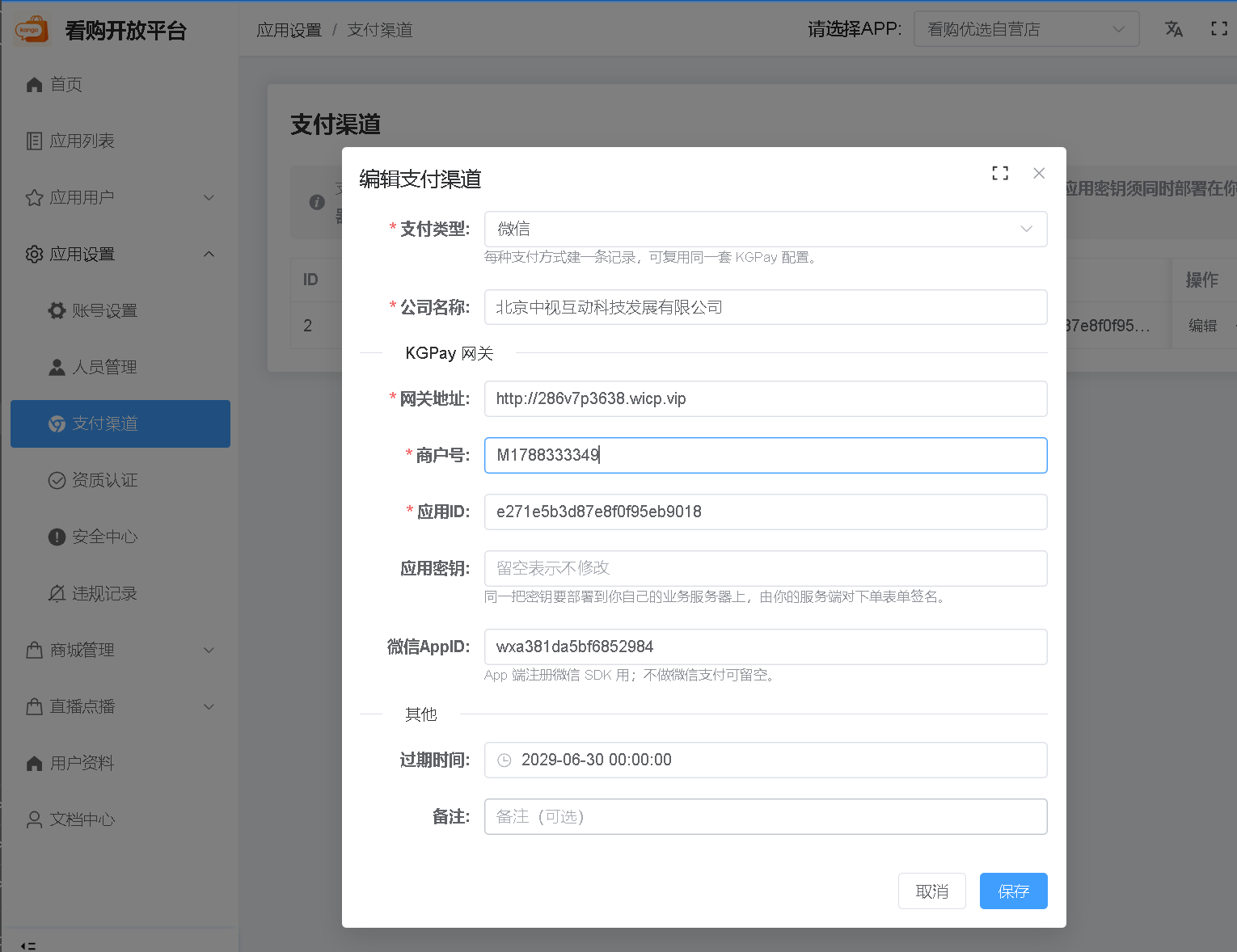The image size is (1237, 952).
Task: Click the 违规记录 muted bell icon
Action: [57, 593]
